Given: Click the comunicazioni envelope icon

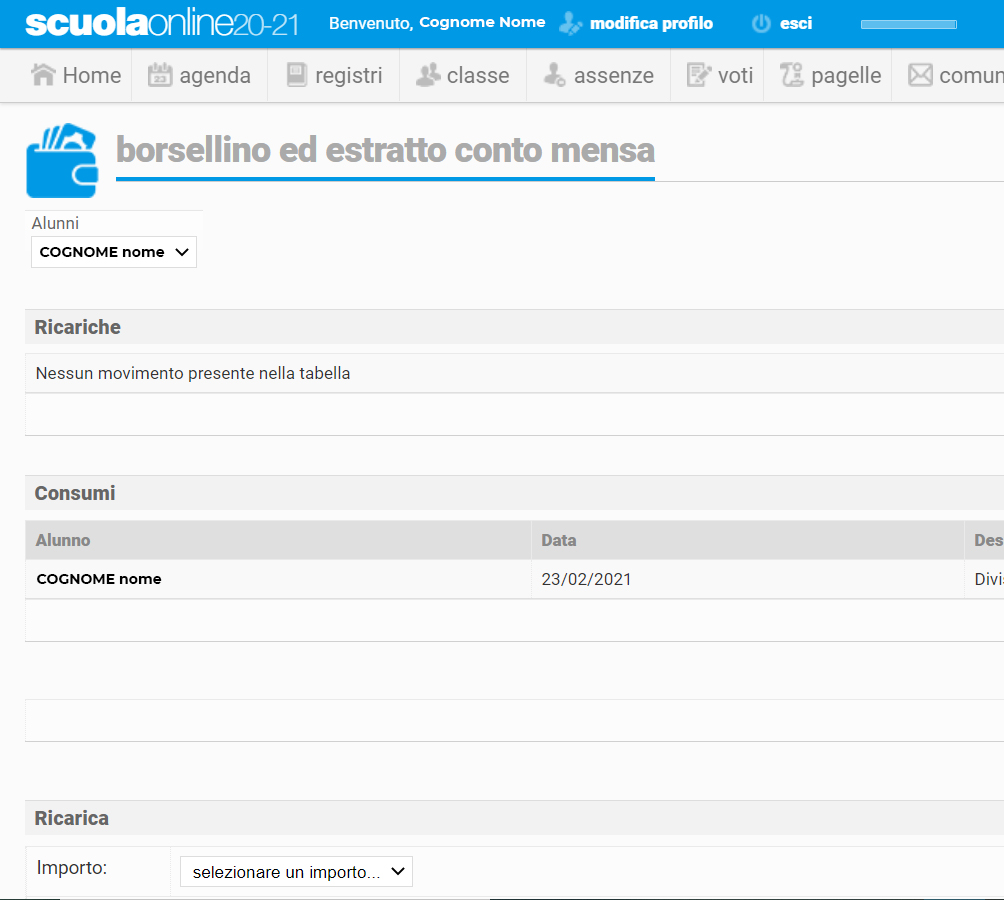Looking at the screenshot, I should [x=920, y=75].
